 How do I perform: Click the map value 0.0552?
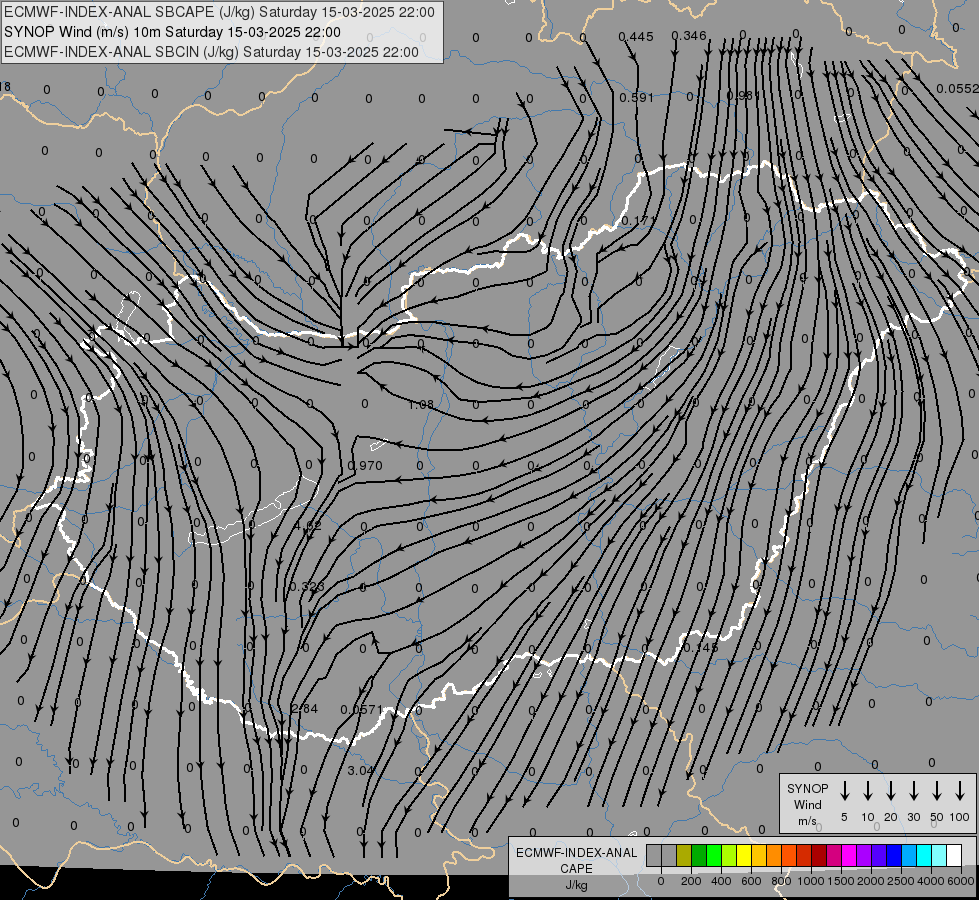click(957, 89)
